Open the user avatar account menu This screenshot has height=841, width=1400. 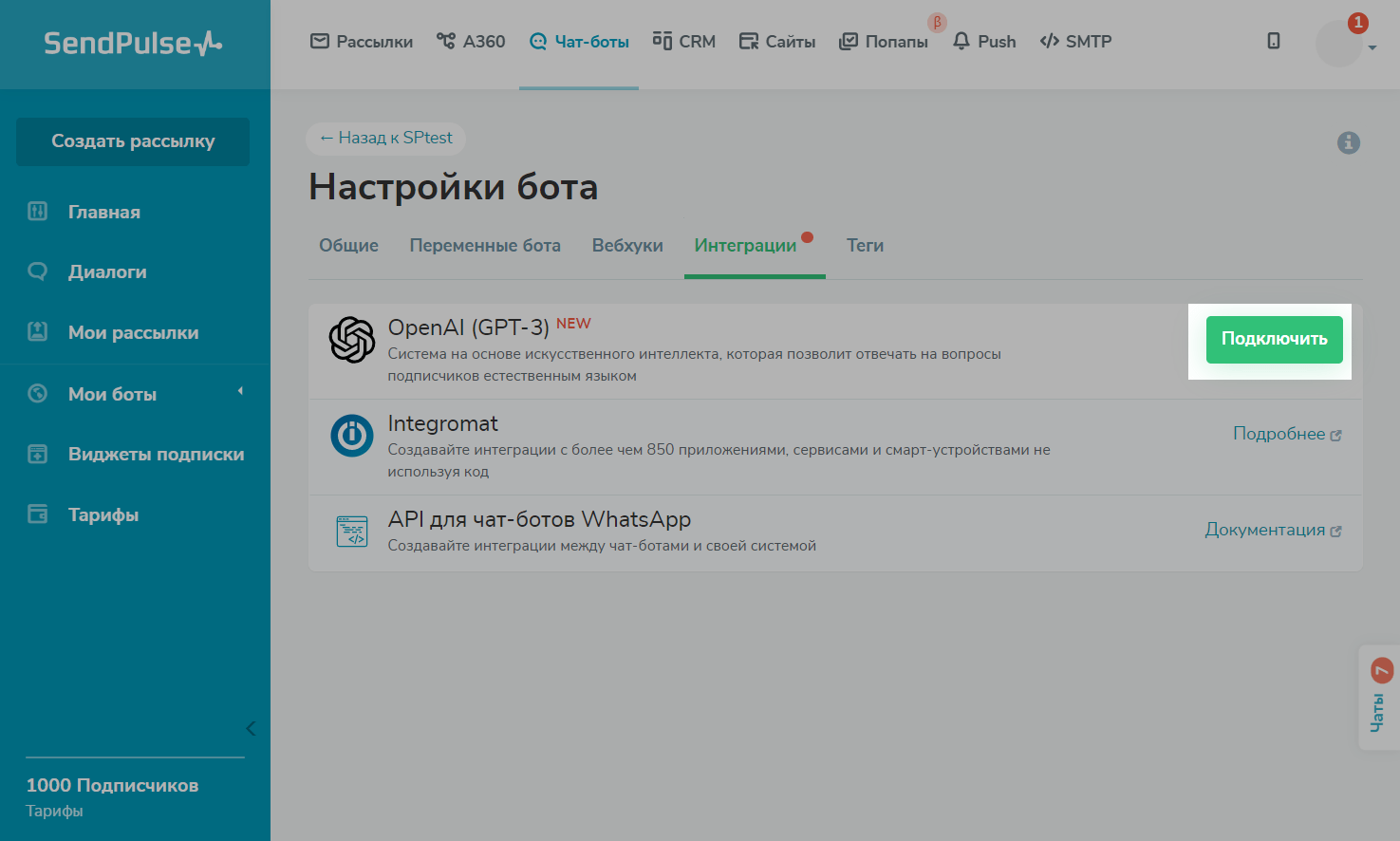coord(1339,44)
